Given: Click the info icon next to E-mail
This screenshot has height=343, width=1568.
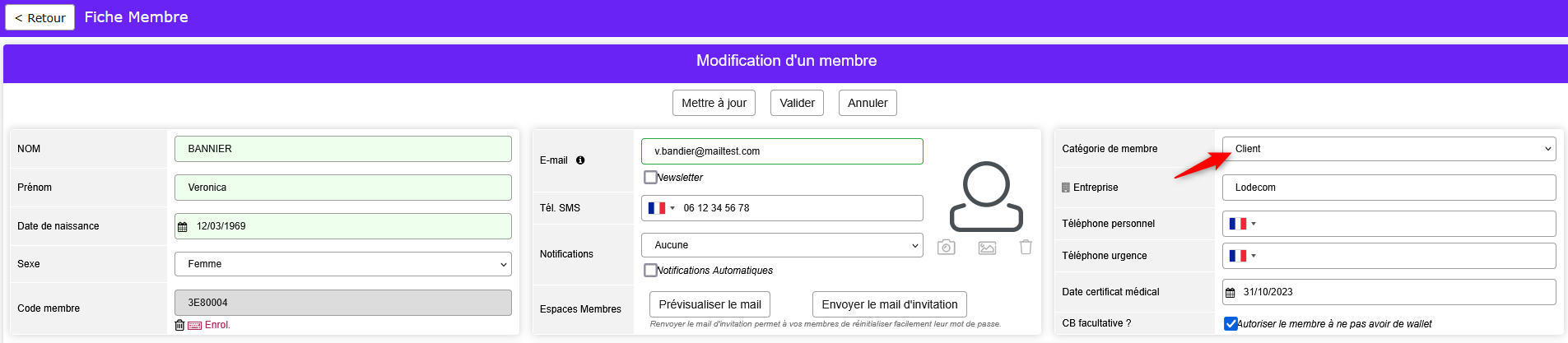Looking at the screenshot, I should point(580,160).
